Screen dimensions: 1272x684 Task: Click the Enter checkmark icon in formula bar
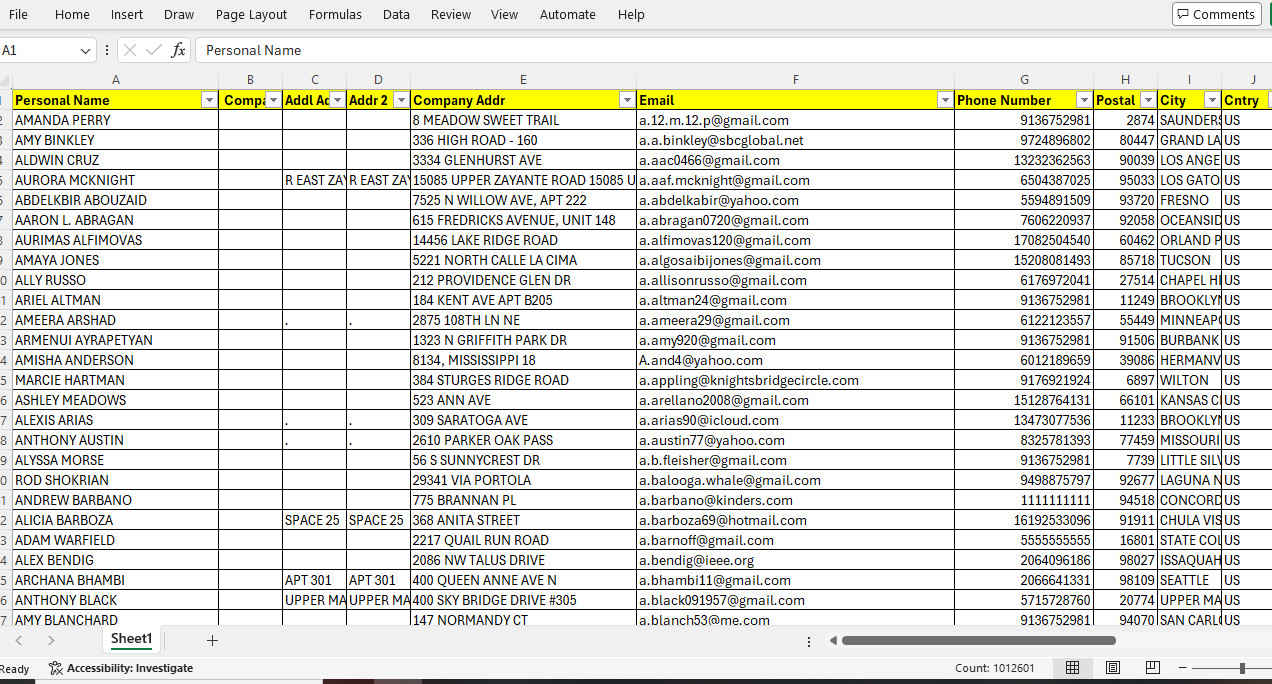(154, 50)
